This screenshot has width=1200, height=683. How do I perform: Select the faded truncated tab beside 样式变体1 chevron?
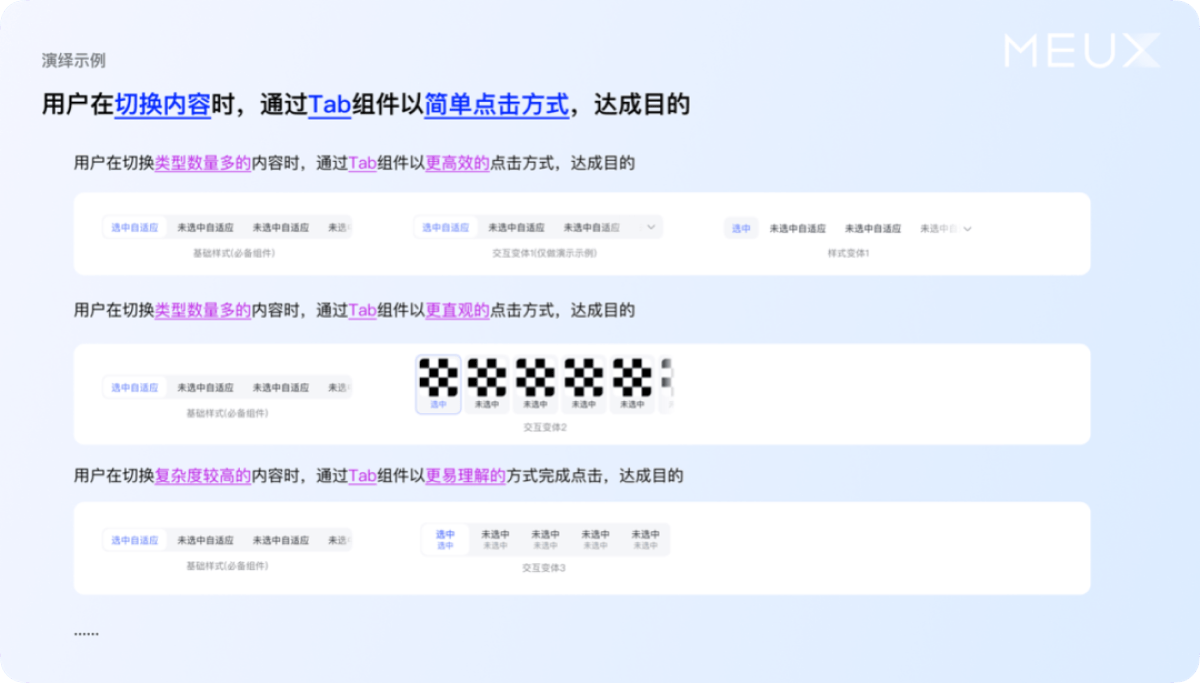tap(938, 228)
